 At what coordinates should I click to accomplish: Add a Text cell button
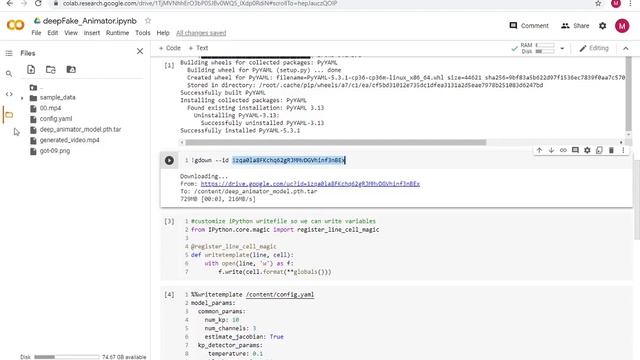[198, 48]
